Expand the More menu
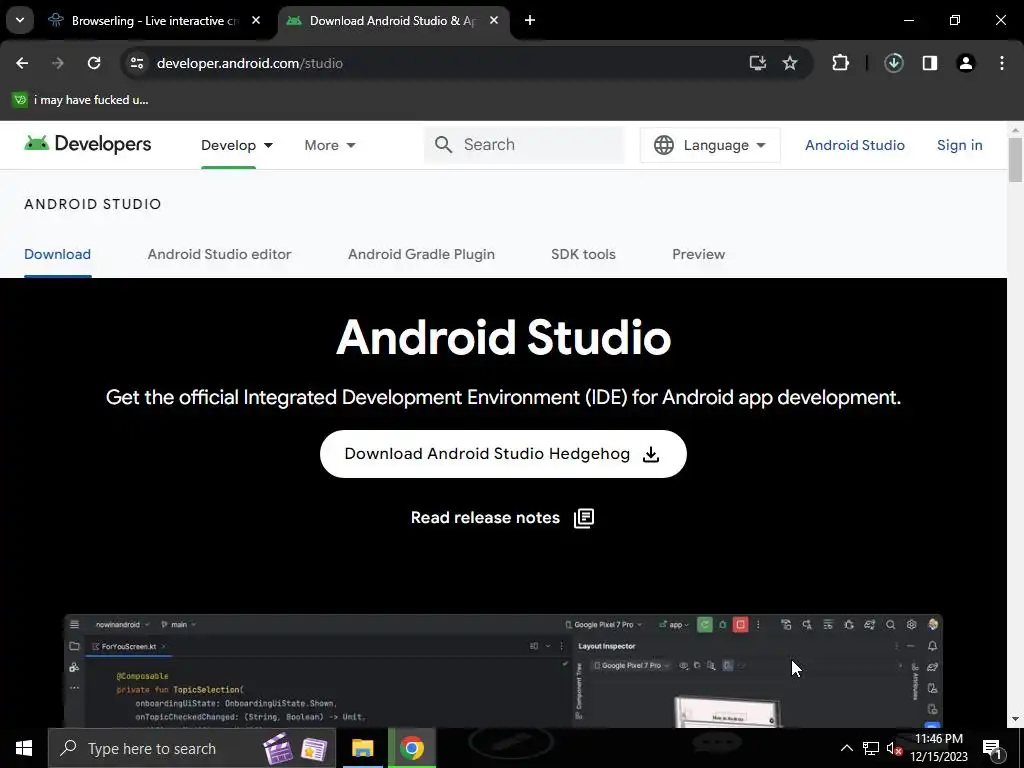 (330, 145)
